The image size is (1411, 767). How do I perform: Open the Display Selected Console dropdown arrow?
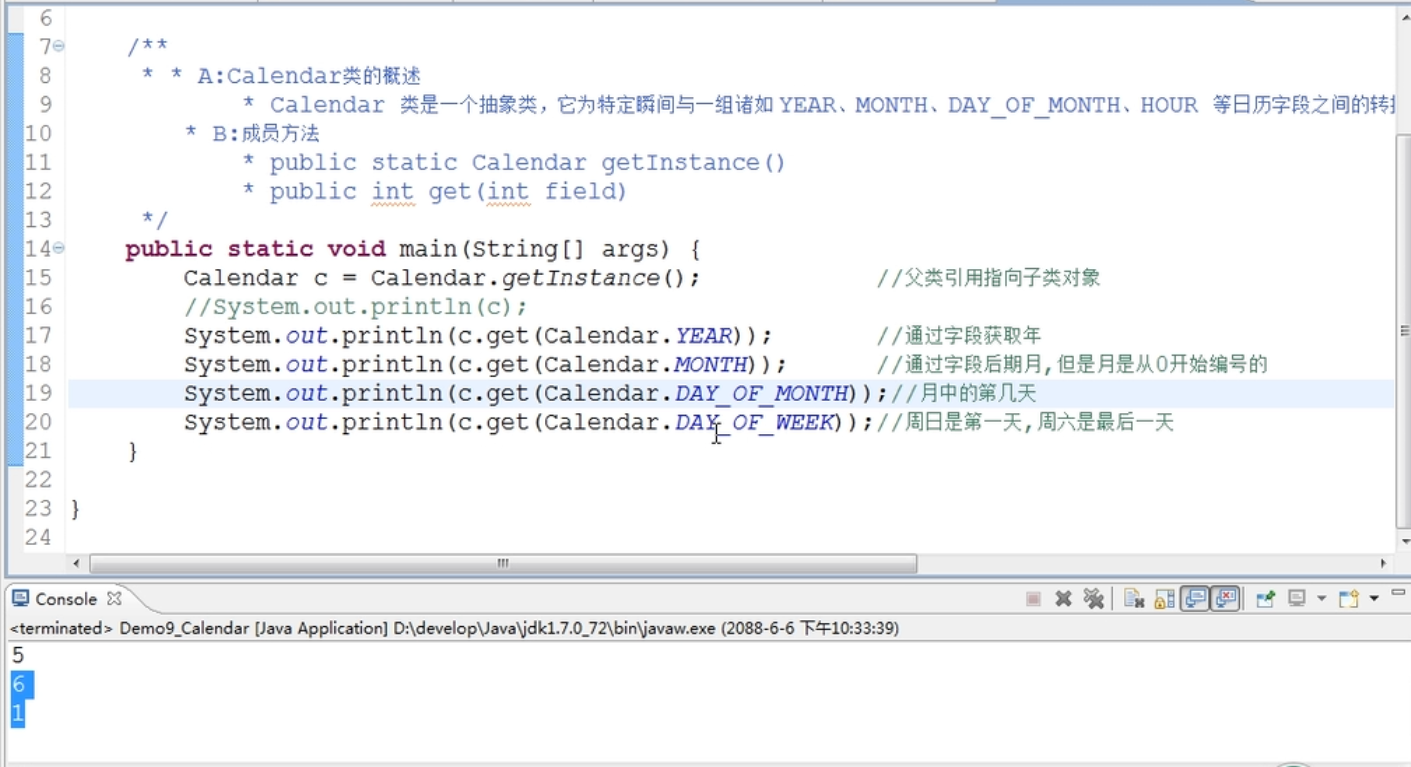pyautogui.click(x=1321, y=599)
